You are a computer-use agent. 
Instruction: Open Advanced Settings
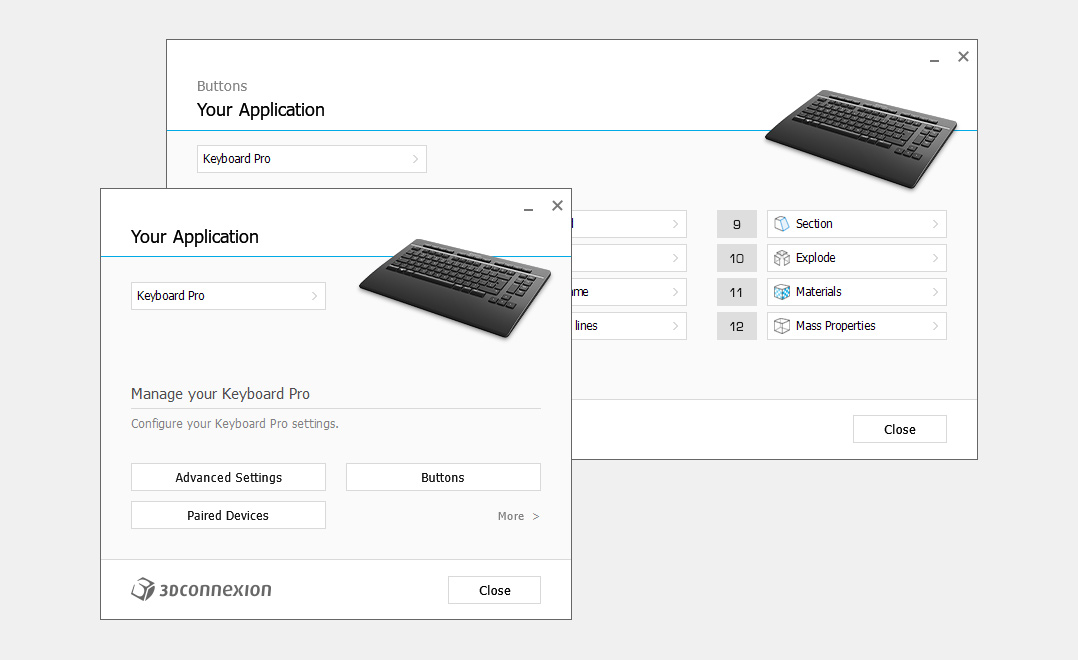(x=228, y=477)
